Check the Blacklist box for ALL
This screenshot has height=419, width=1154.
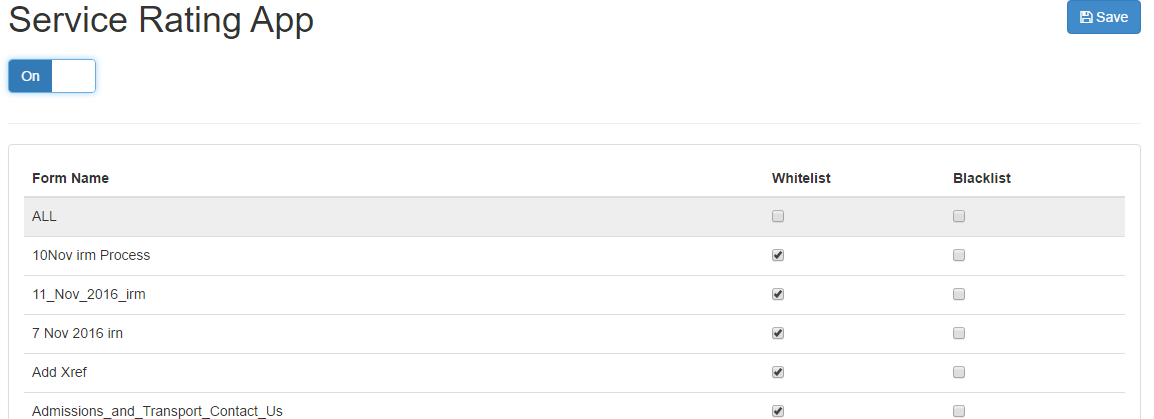pos(959,216)
